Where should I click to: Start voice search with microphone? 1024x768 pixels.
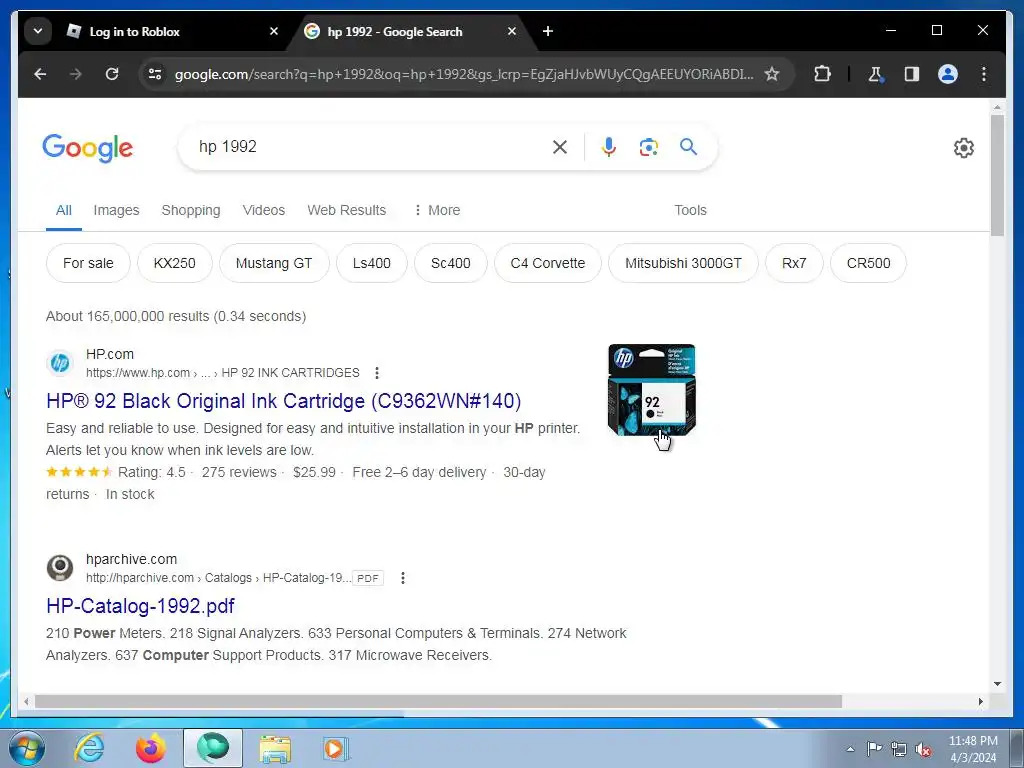[609, 147]
